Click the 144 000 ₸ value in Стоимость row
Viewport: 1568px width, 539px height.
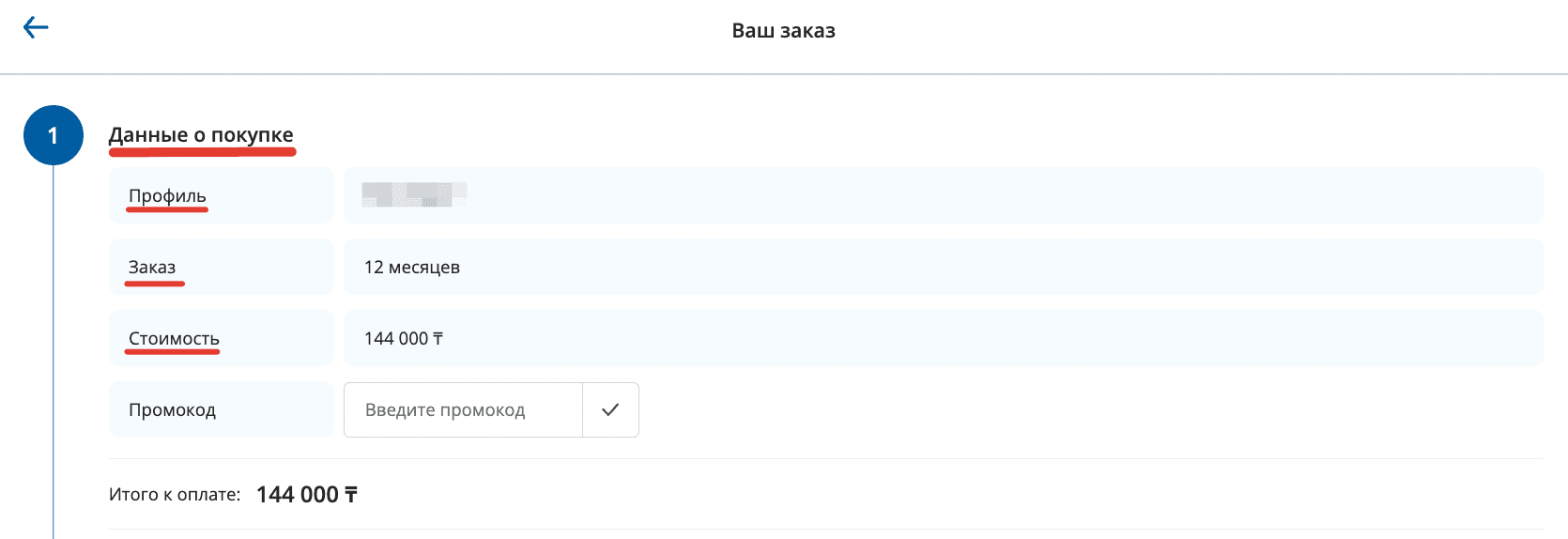[404, 338]
